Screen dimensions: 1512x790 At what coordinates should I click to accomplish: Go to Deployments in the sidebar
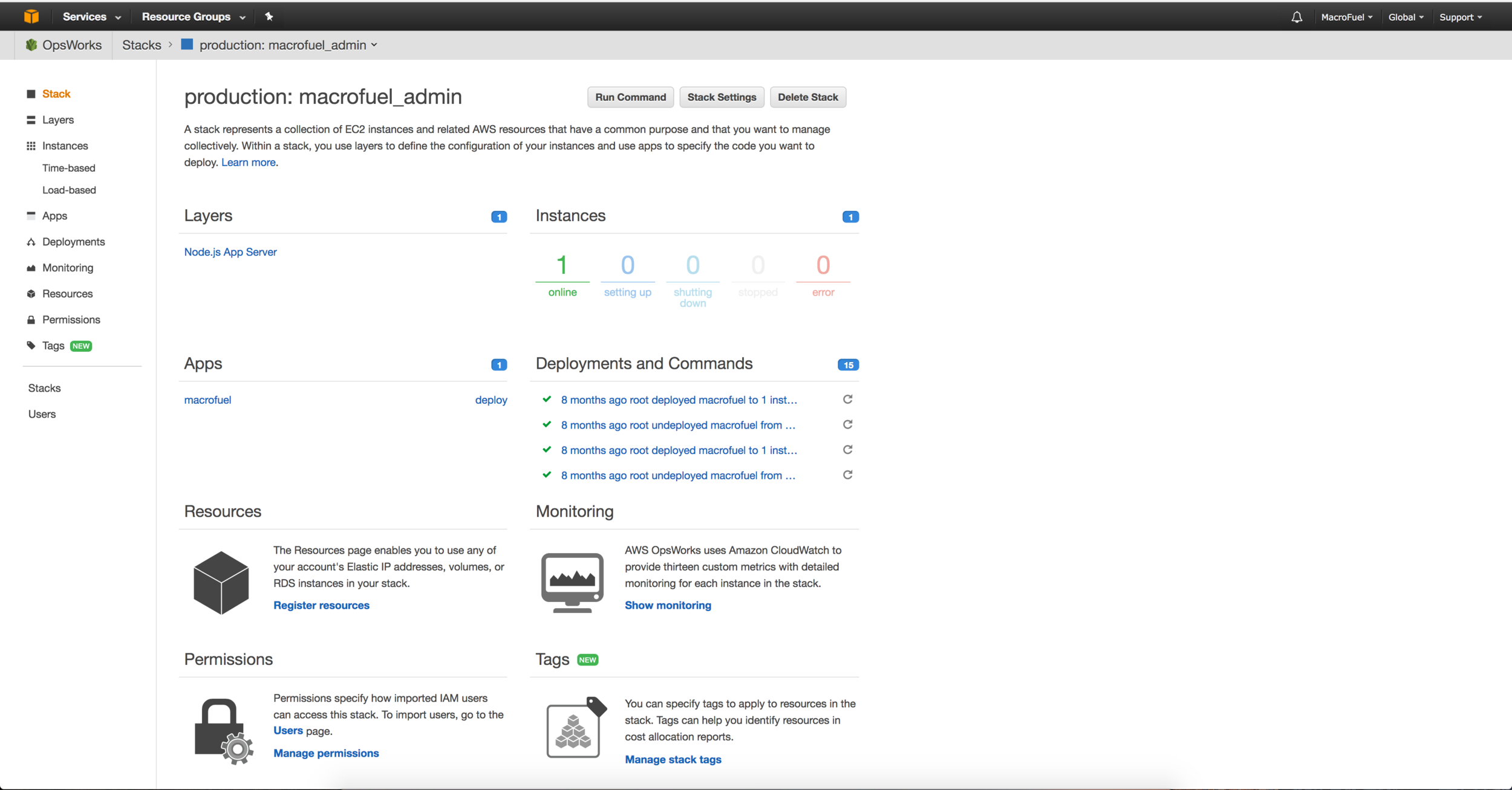coord(74,242)
